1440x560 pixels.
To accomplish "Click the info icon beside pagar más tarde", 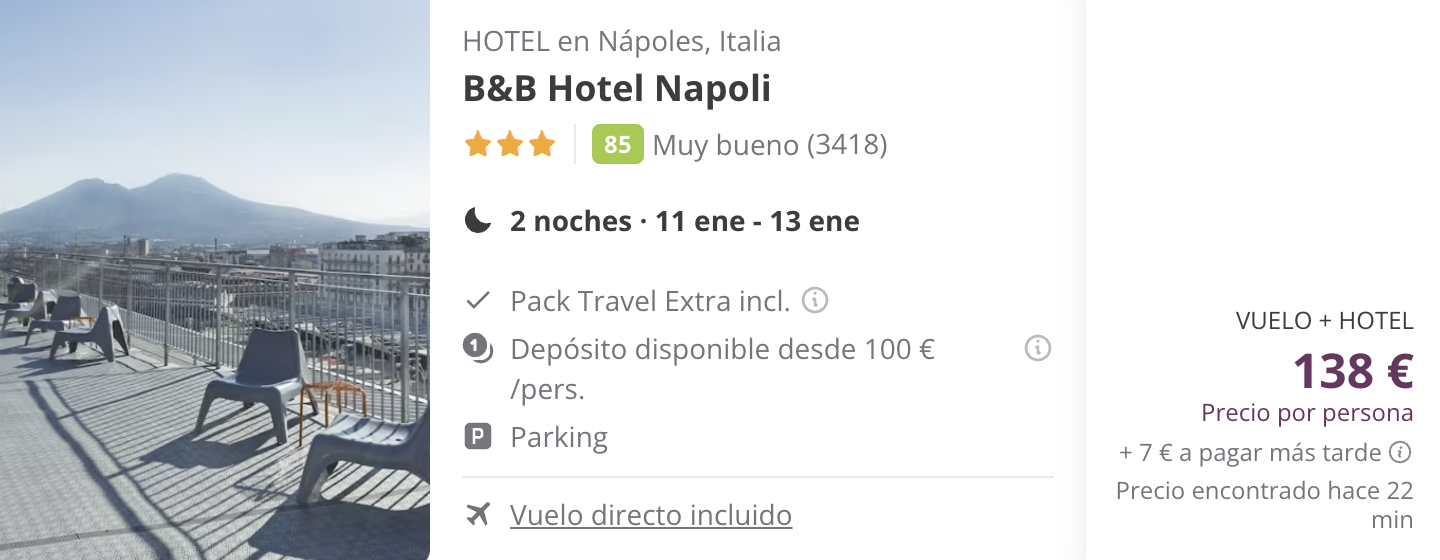I will coord(1400,452).
